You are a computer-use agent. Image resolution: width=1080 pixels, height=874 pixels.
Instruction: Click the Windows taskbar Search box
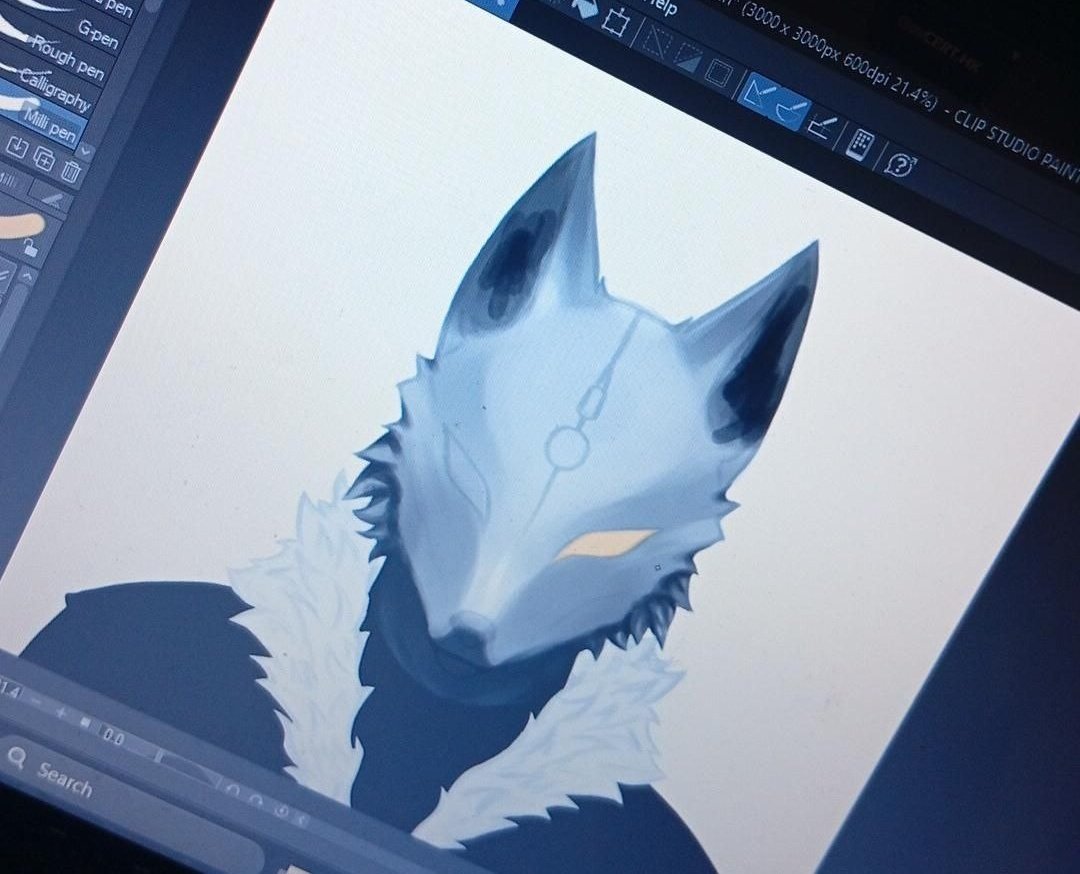(x=131, y=806)
